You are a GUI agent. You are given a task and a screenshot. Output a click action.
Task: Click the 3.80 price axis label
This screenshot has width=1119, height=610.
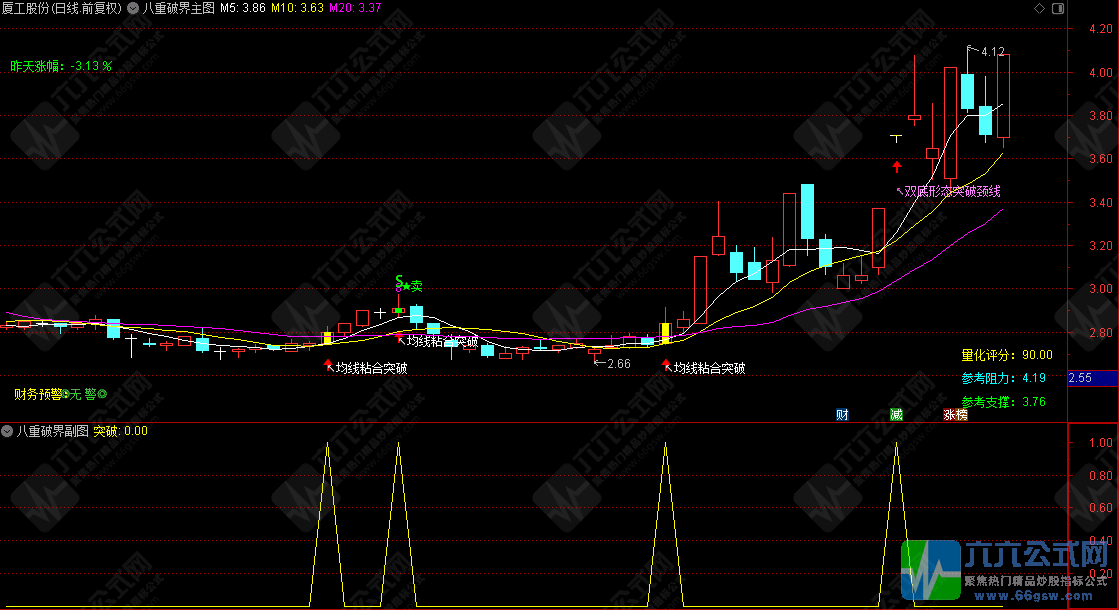coord(1100,116)
